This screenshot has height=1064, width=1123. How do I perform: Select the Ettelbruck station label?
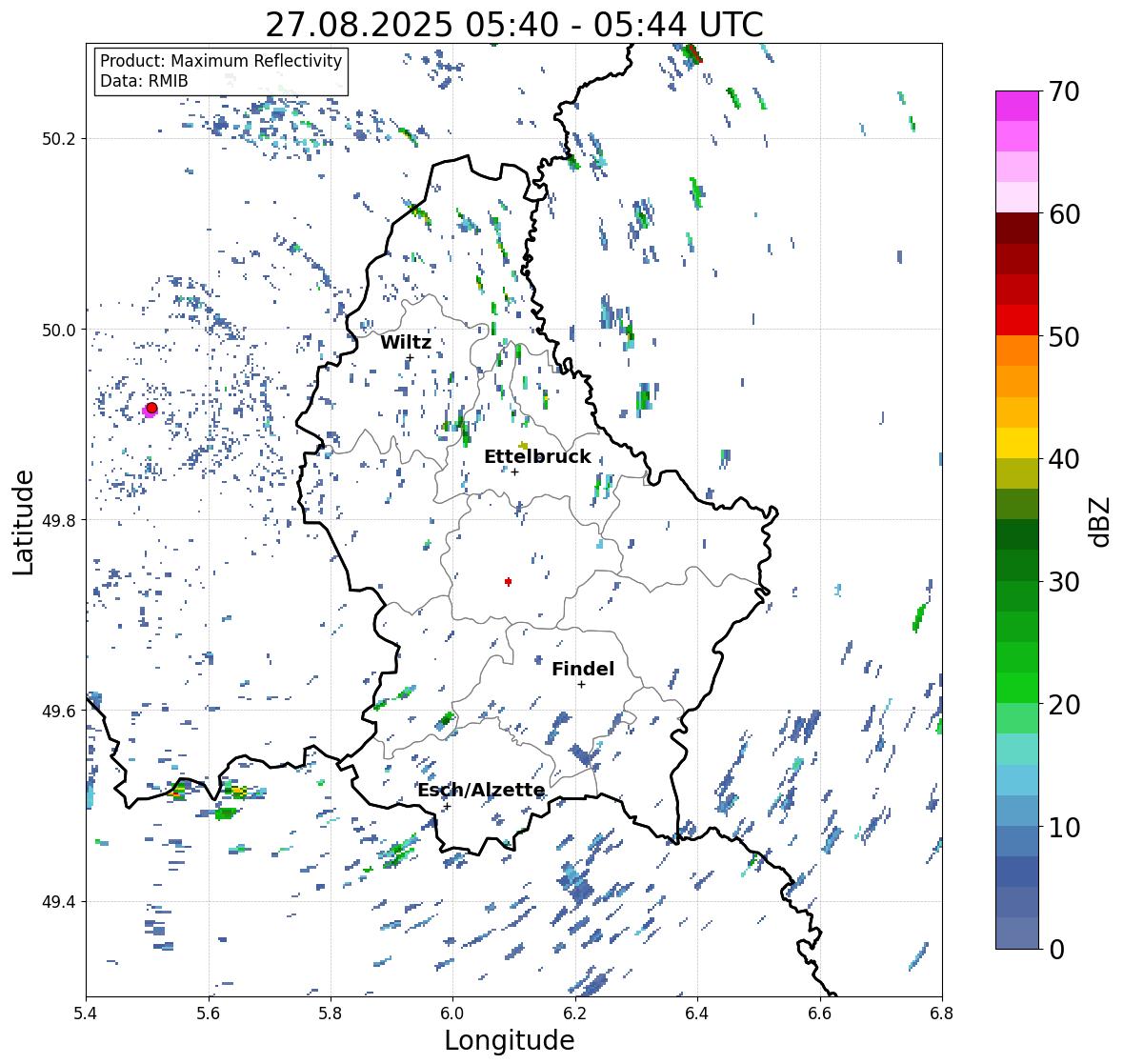tap(537, 456)
